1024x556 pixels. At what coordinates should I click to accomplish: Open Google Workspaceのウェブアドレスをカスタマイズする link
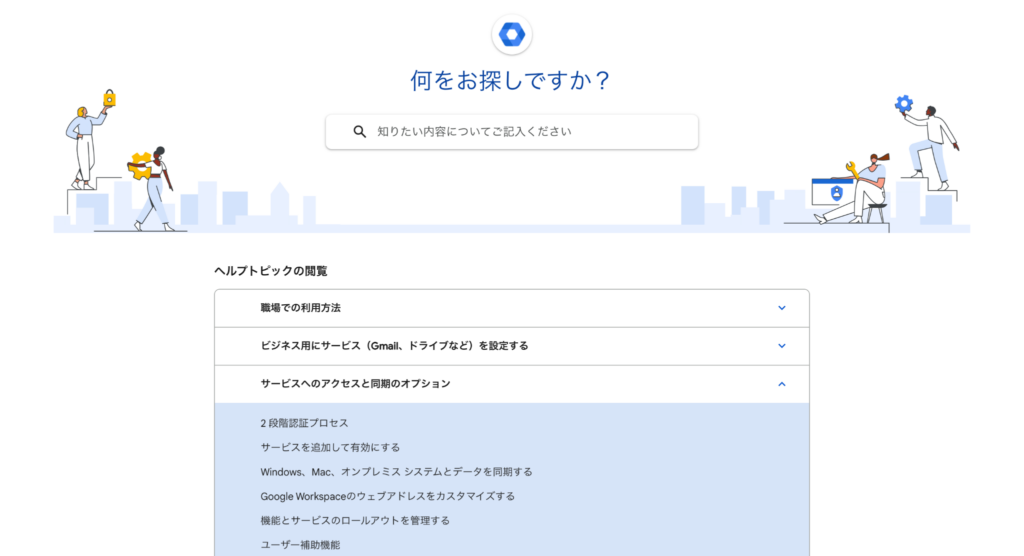[x=387, y=496]
